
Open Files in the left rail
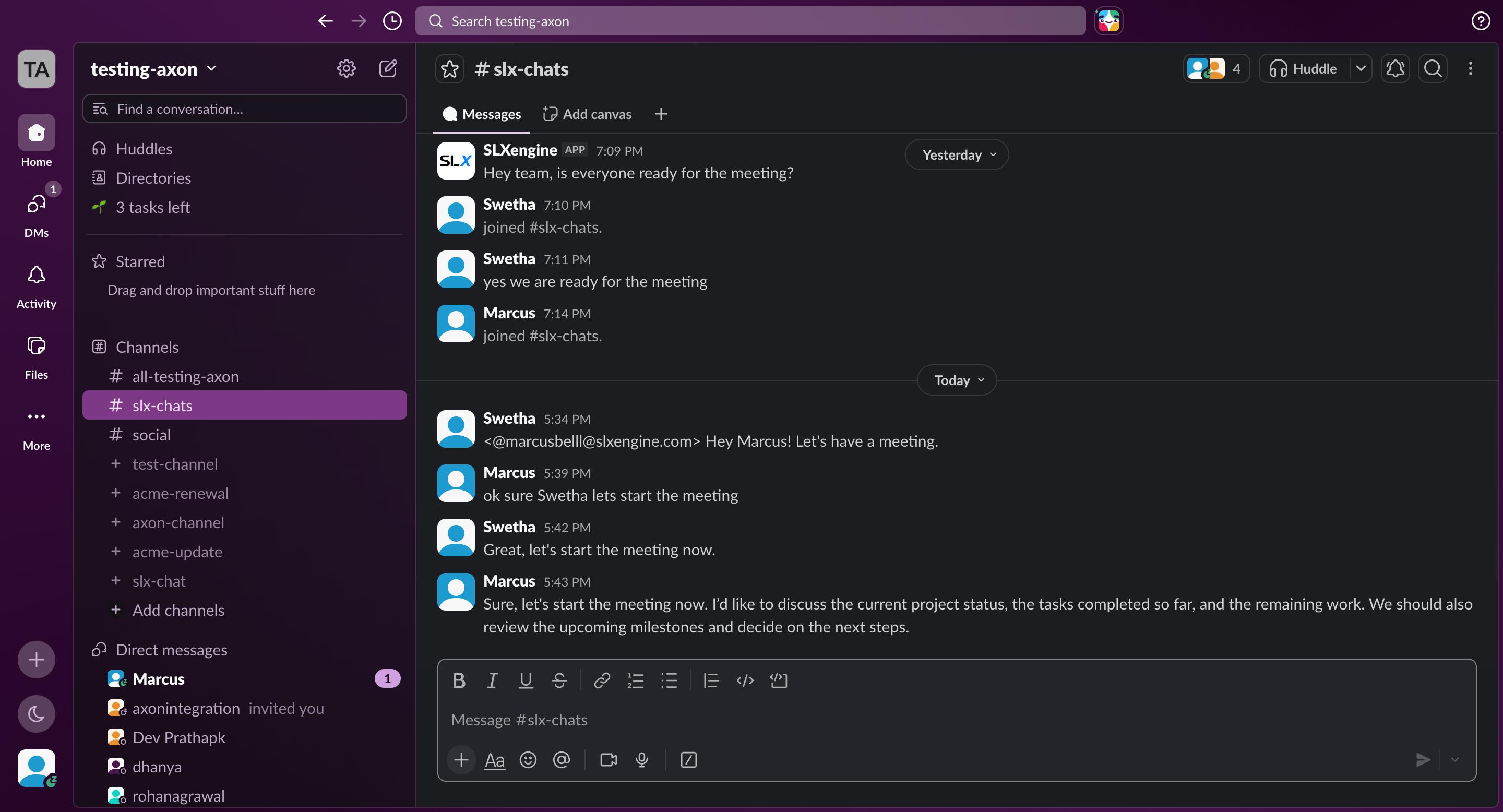[x=36, y=355]
